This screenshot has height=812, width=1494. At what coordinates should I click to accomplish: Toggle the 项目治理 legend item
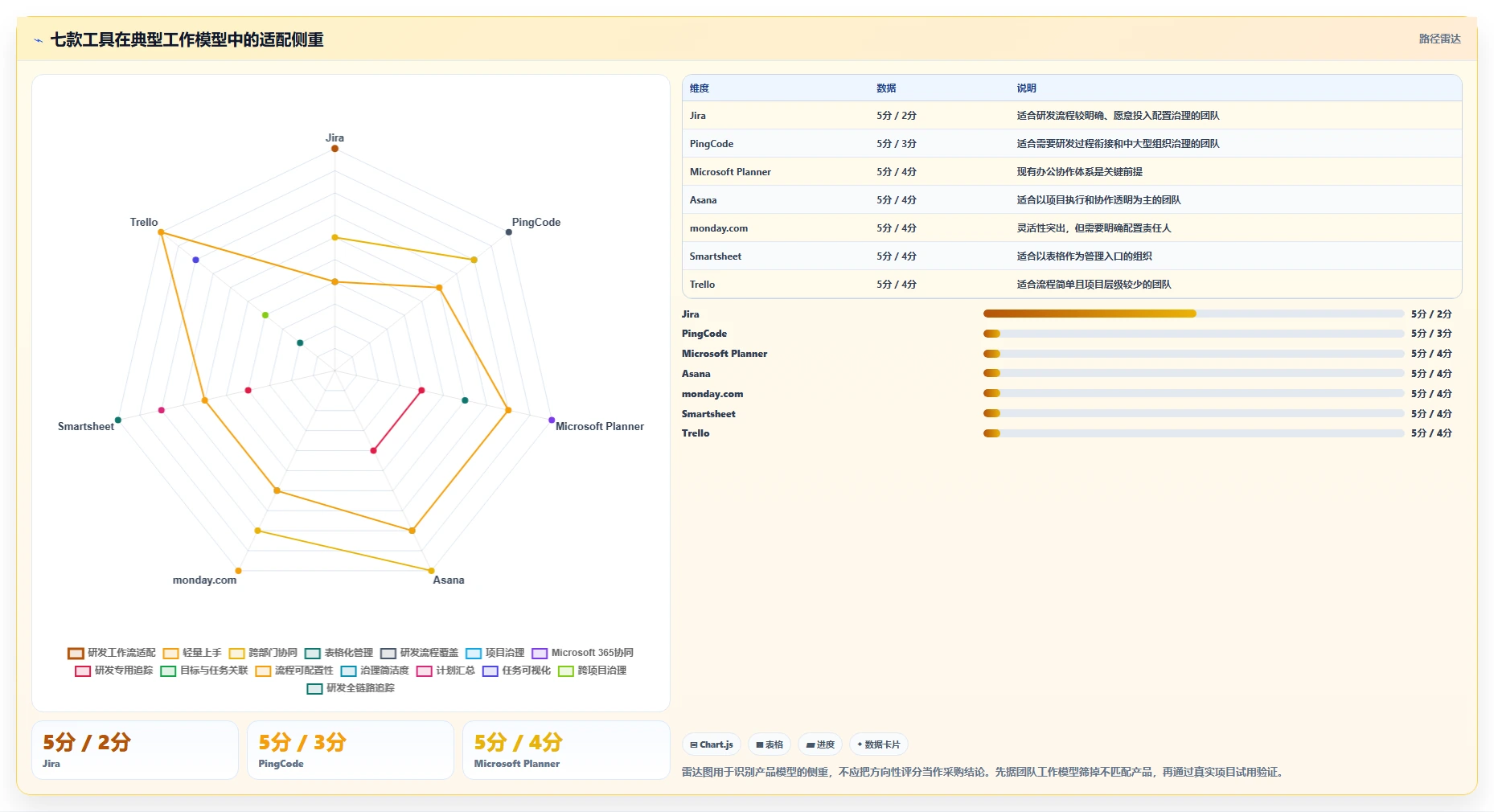495,653
